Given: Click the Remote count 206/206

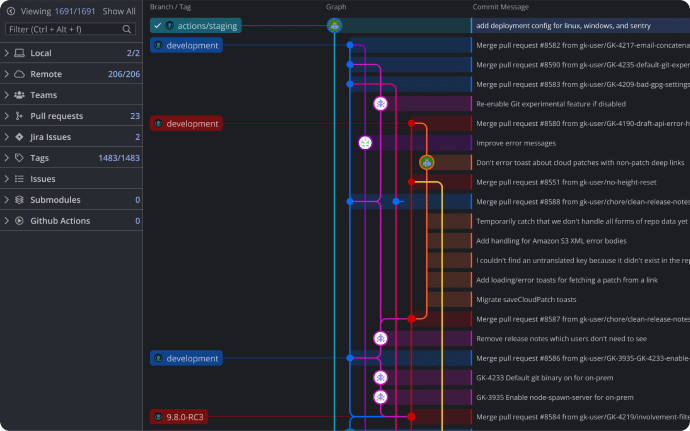Looking at the screenshot, I should coord(124,74).
